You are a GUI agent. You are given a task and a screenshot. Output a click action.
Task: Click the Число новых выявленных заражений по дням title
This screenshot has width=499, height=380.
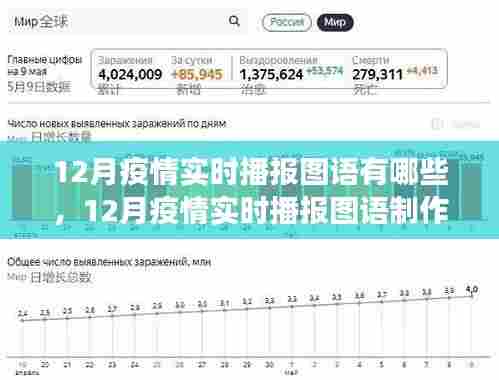[117, 124]
